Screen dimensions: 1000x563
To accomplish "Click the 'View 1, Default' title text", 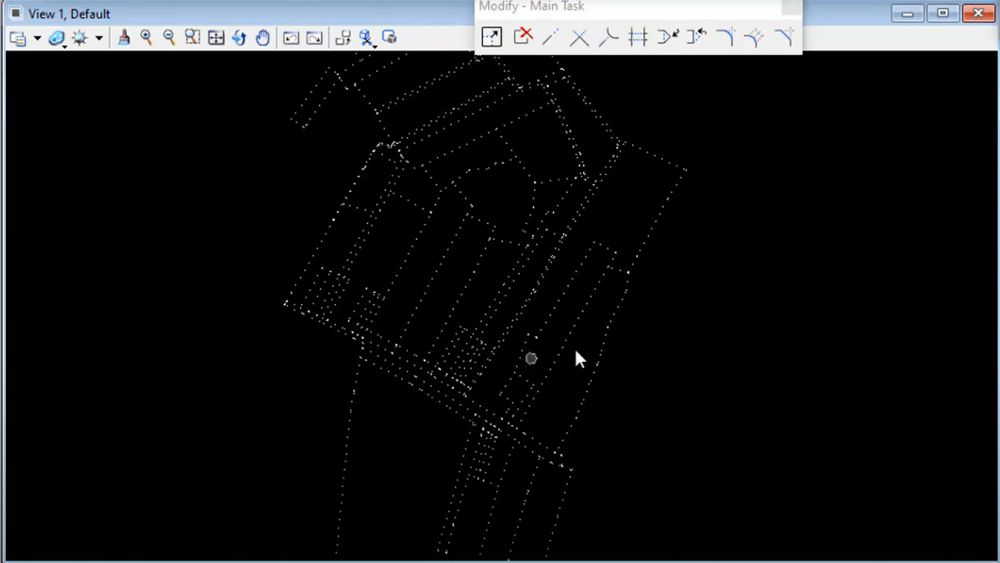I will (69, 13).
